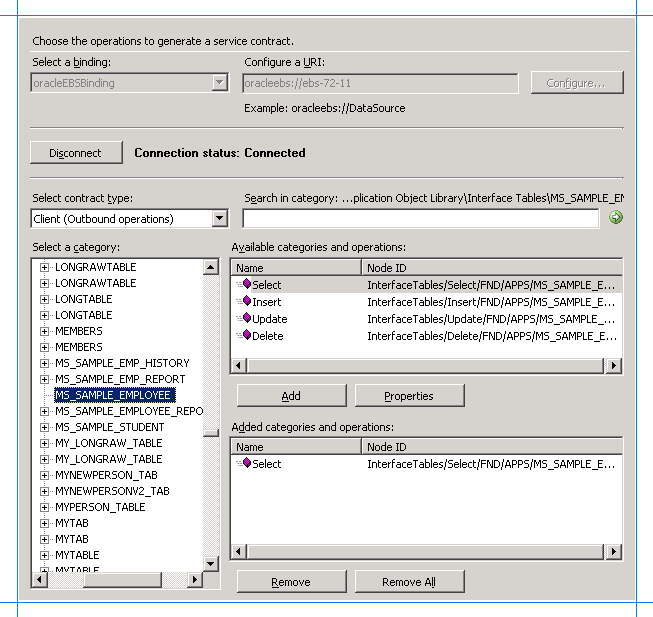Select the Delete operation row
This screenshot has height=617, width=653.
click(426, 336)
